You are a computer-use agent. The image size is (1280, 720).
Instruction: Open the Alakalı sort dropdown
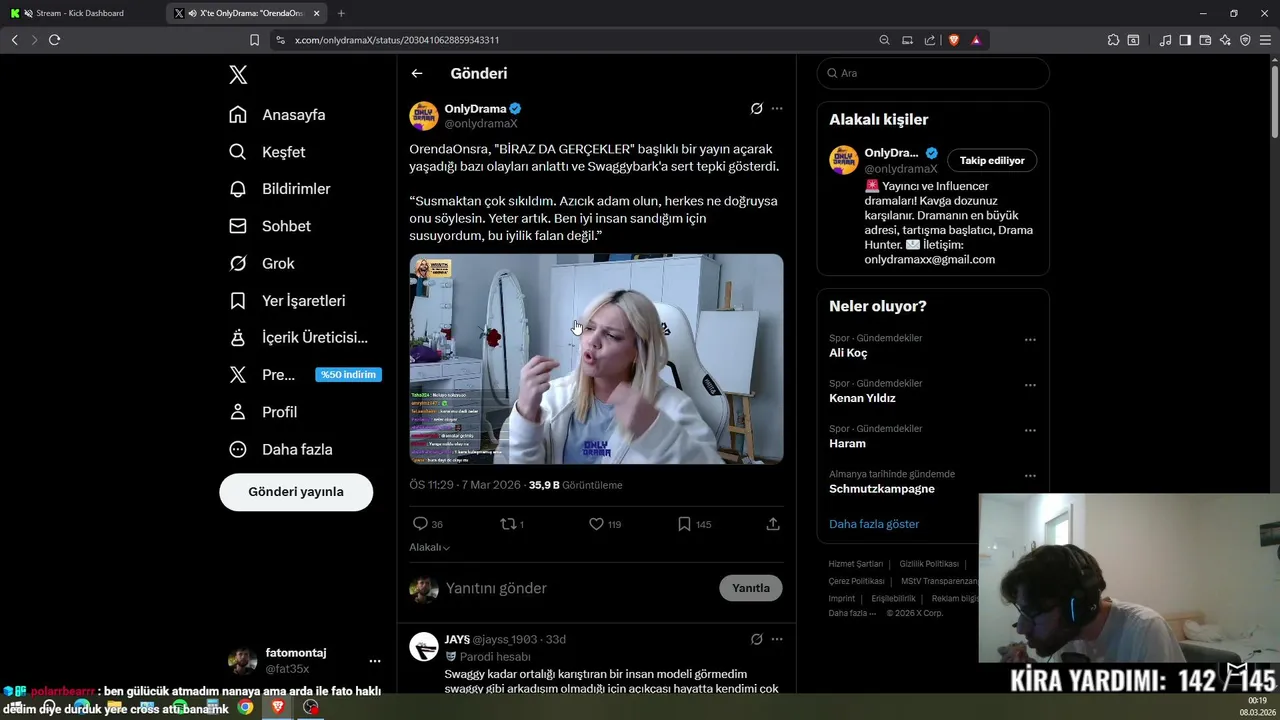pyautogui.click(x=430, y=548)
